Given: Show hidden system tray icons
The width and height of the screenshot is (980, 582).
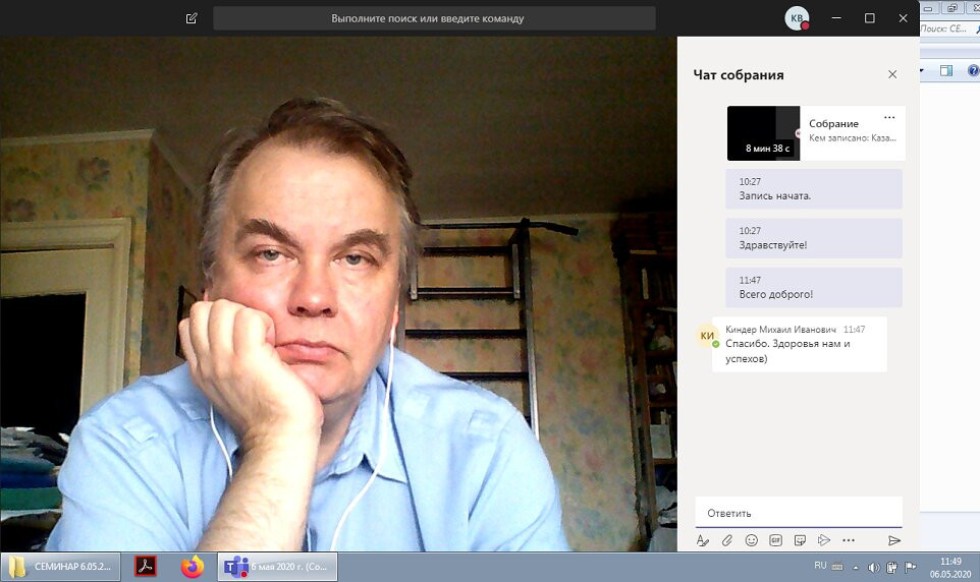Looking at the screenshot, I should pos(856,567).
